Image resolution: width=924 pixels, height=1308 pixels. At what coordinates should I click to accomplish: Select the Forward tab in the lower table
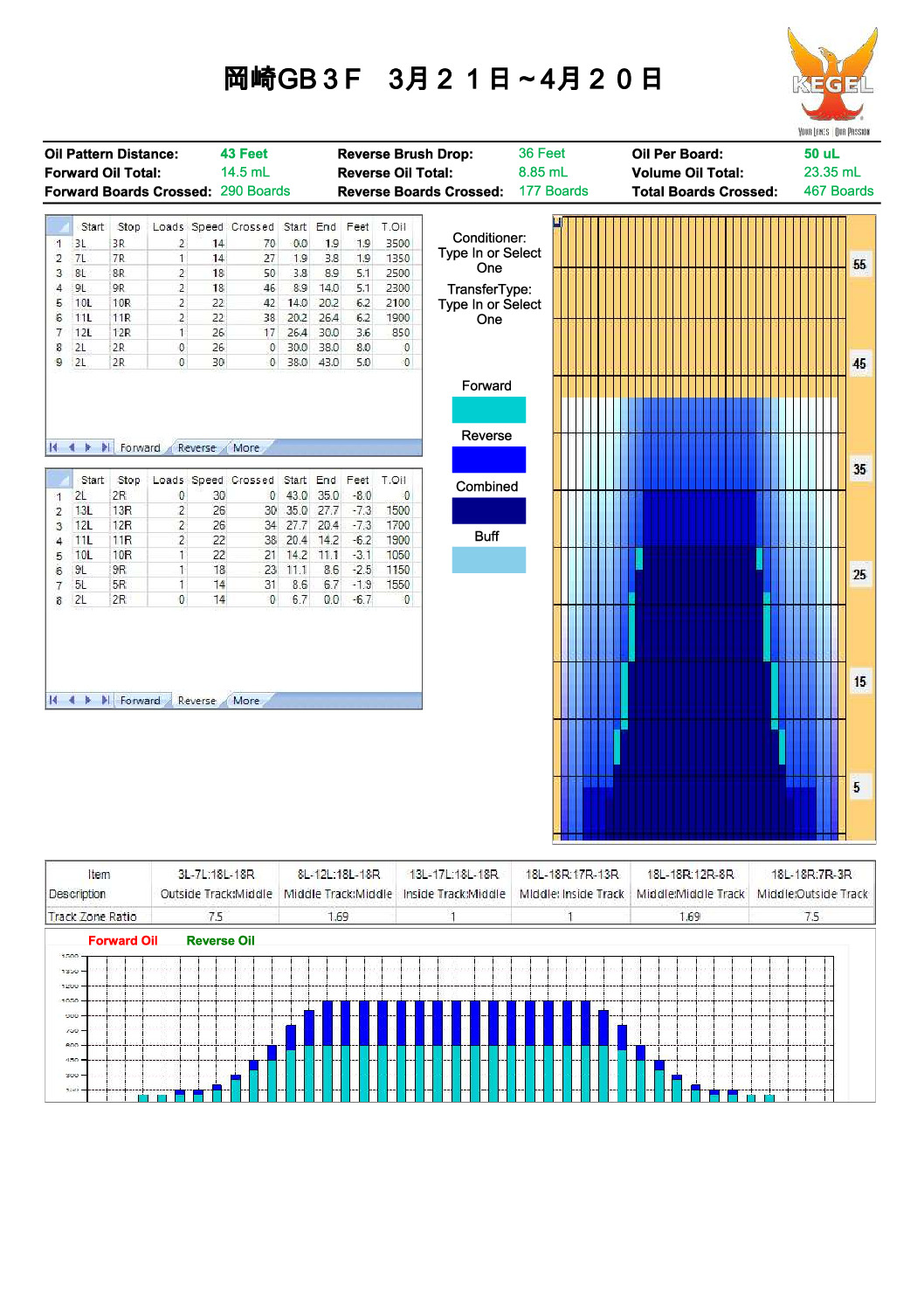click(140, 700)
